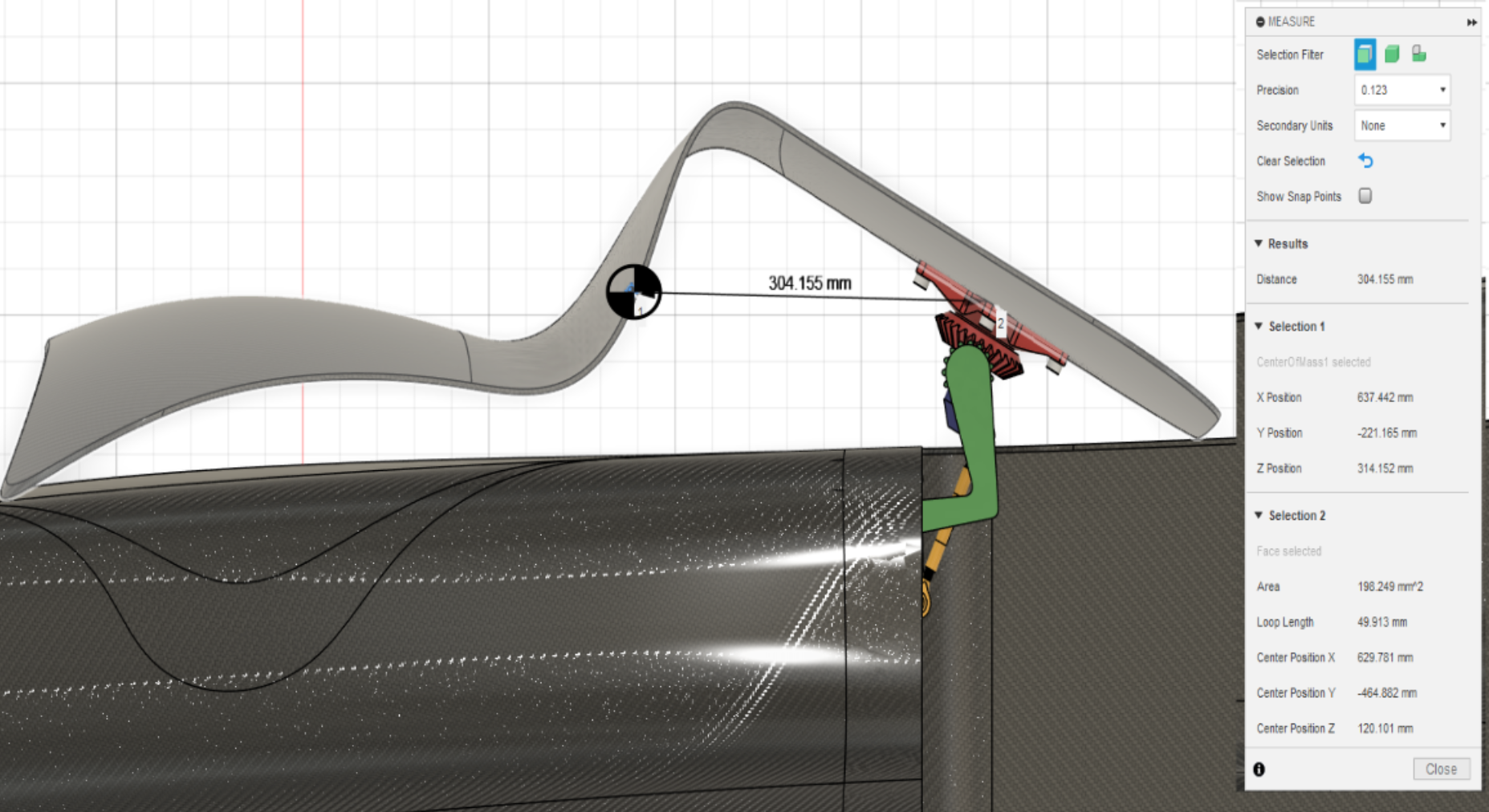The width and height of the screenshot is (1489, 812).
Task: Click the Z Position value 314.152 mm
Action: click(1385, 468)
